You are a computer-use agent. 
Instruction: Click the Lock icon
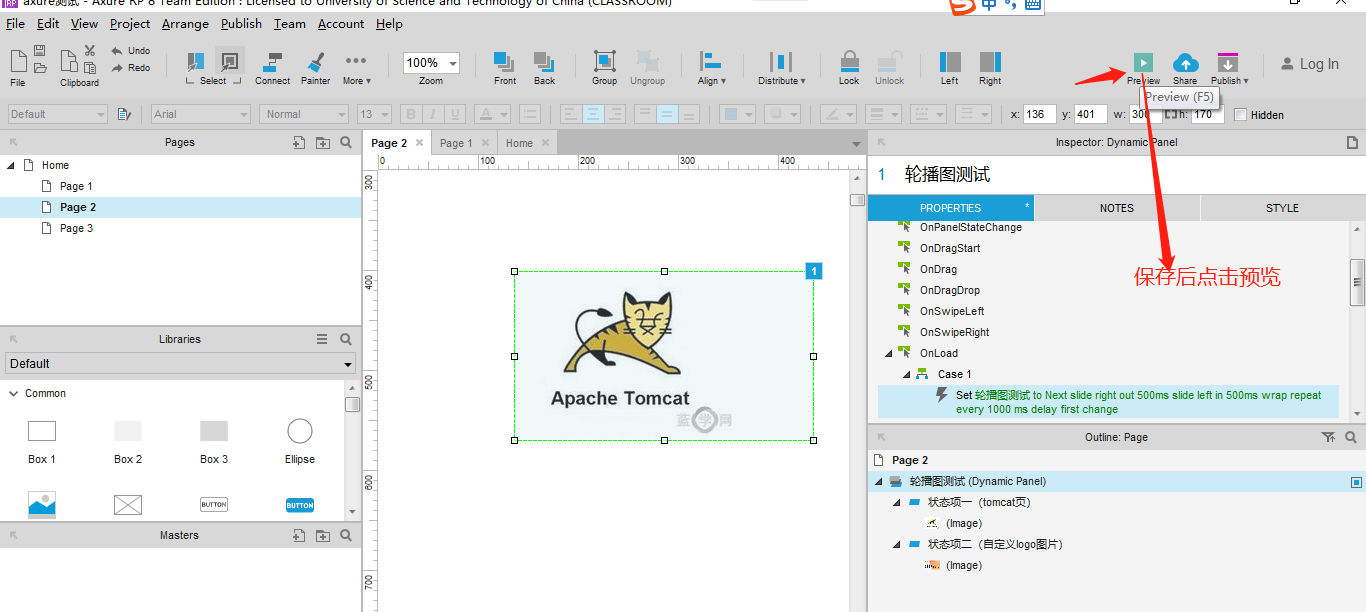[849, 62]
